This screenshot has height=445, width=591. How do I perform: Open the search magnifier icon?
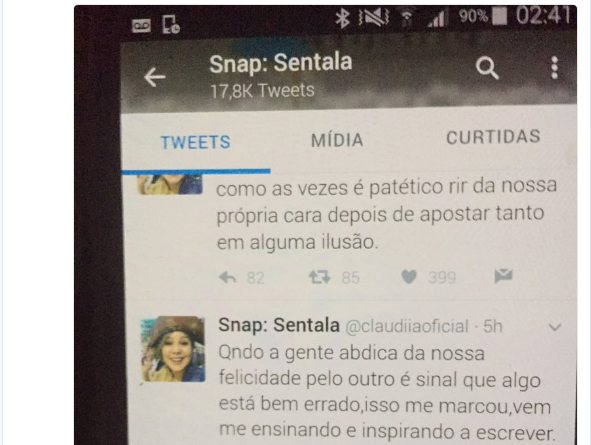(487, 68)
